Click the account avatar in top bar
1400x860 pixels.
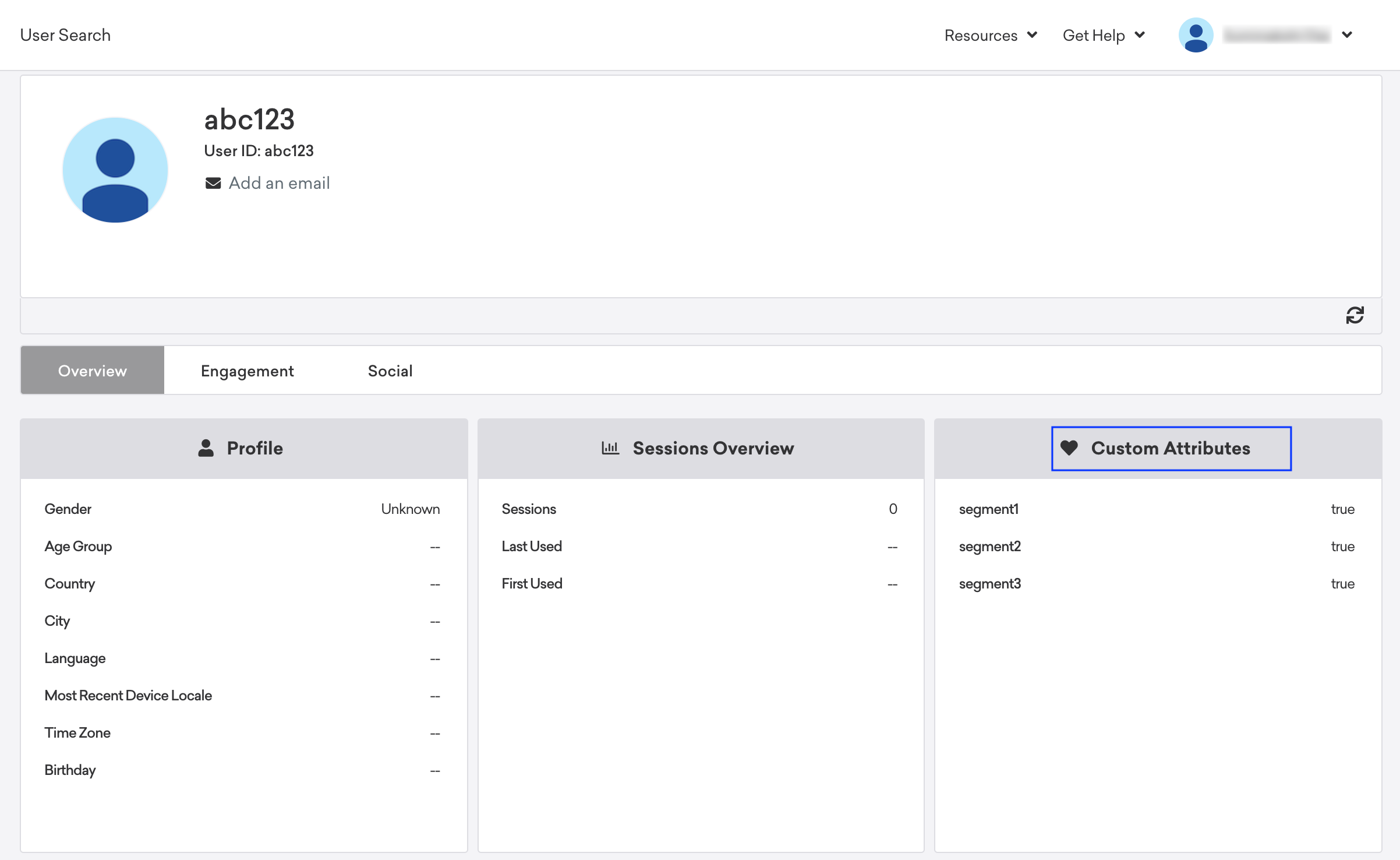pyautogui.click(x=1196, y=35)
